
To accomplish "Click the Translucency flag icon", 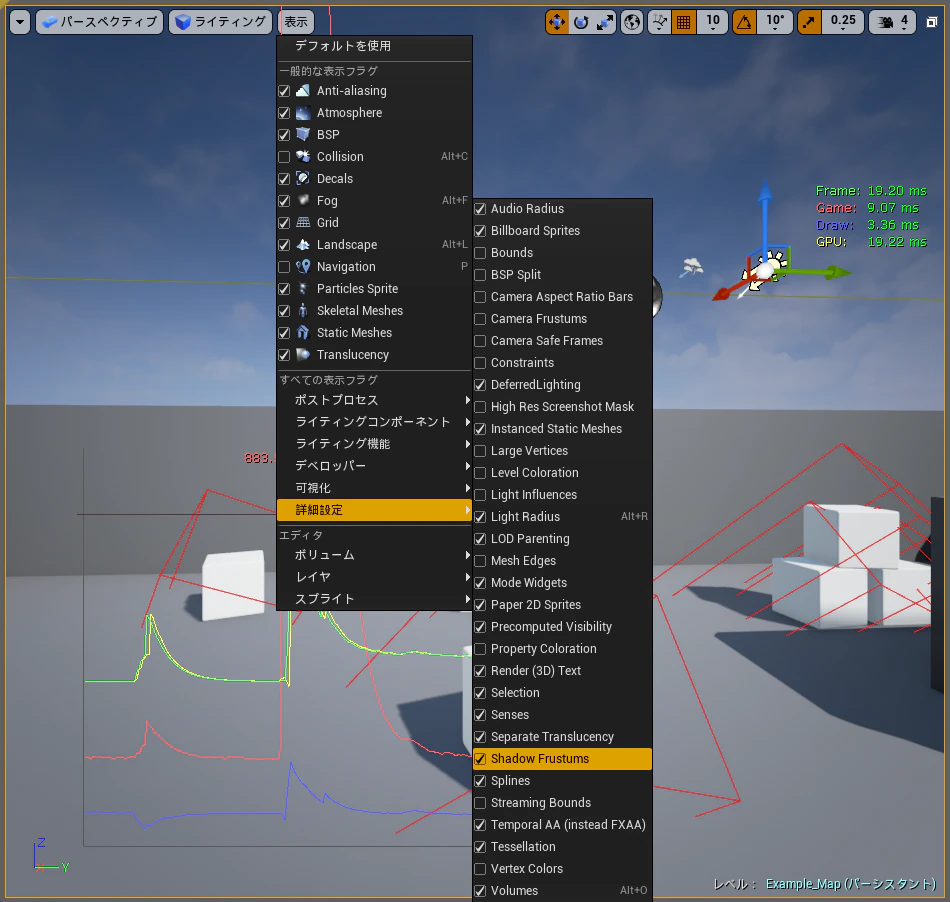I will [303, 354].
